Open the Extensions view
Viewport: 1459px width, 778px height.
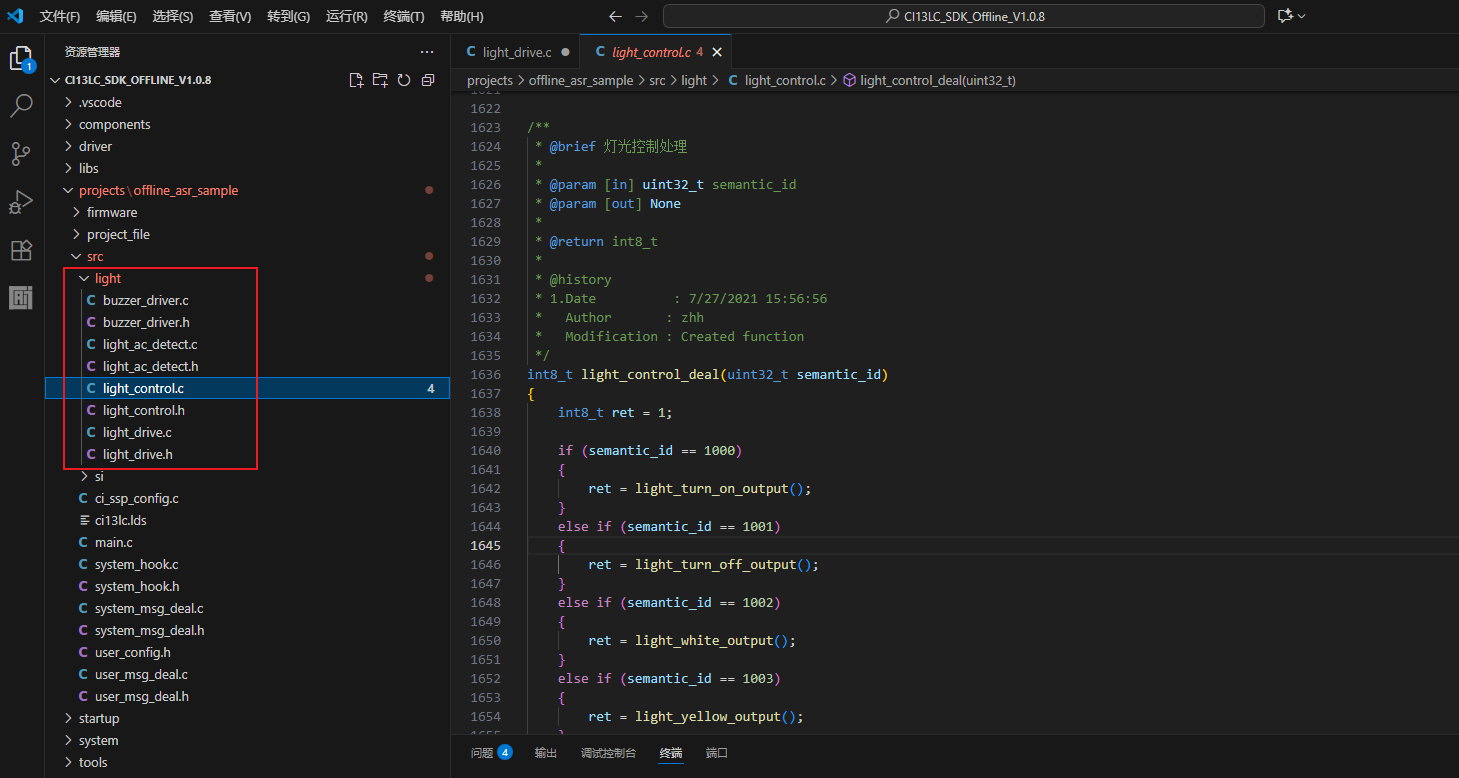(x=22, y=249)
